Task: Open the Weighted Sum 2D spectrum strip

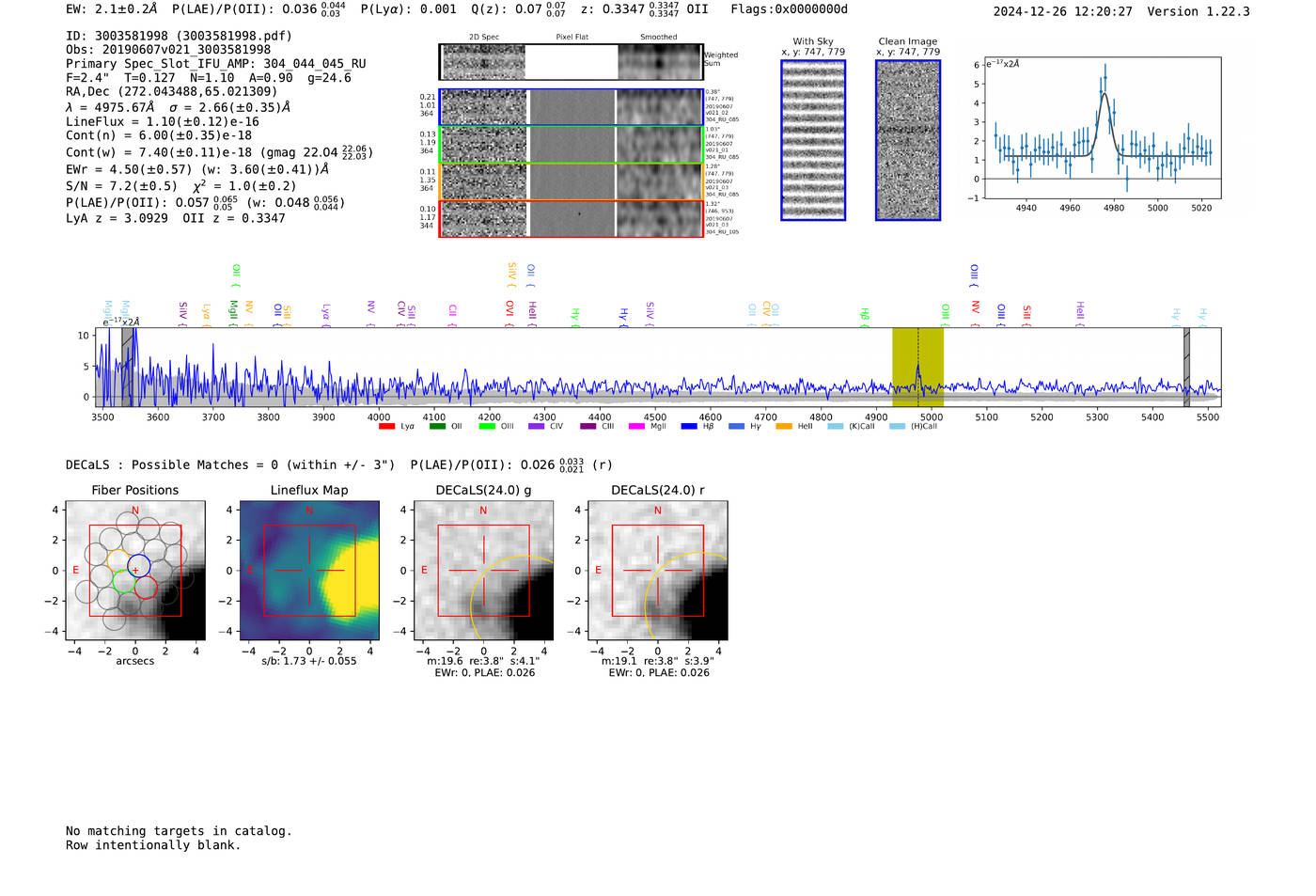Action: click(571, 62)
